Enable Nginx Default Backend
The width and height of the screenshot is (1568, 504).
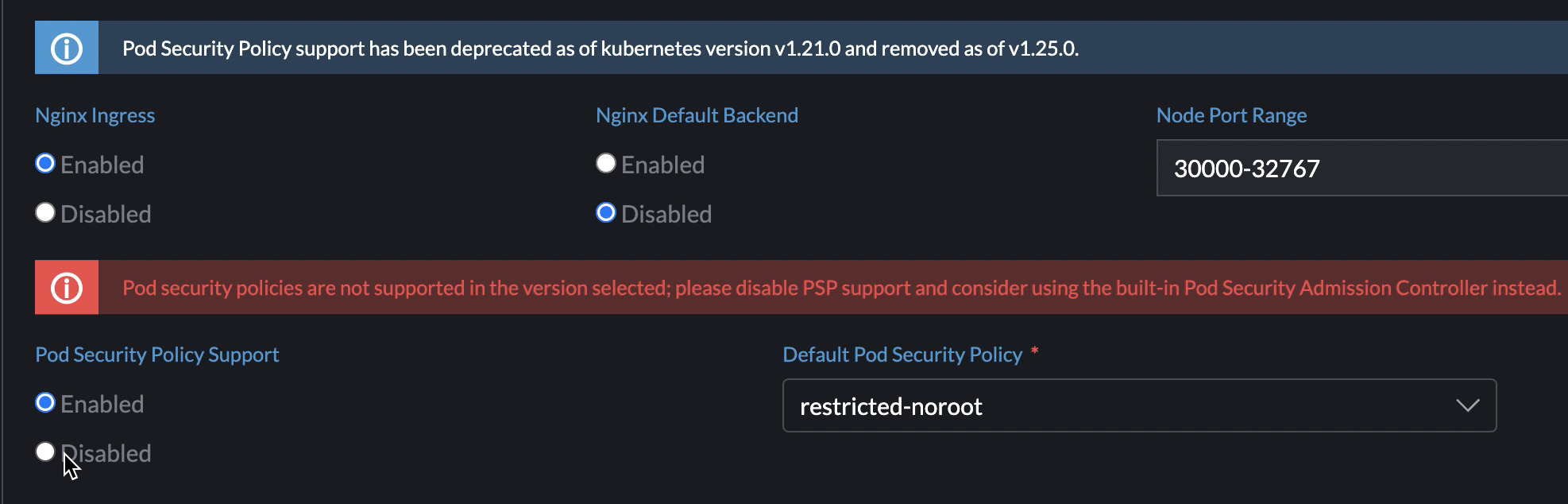605,163
